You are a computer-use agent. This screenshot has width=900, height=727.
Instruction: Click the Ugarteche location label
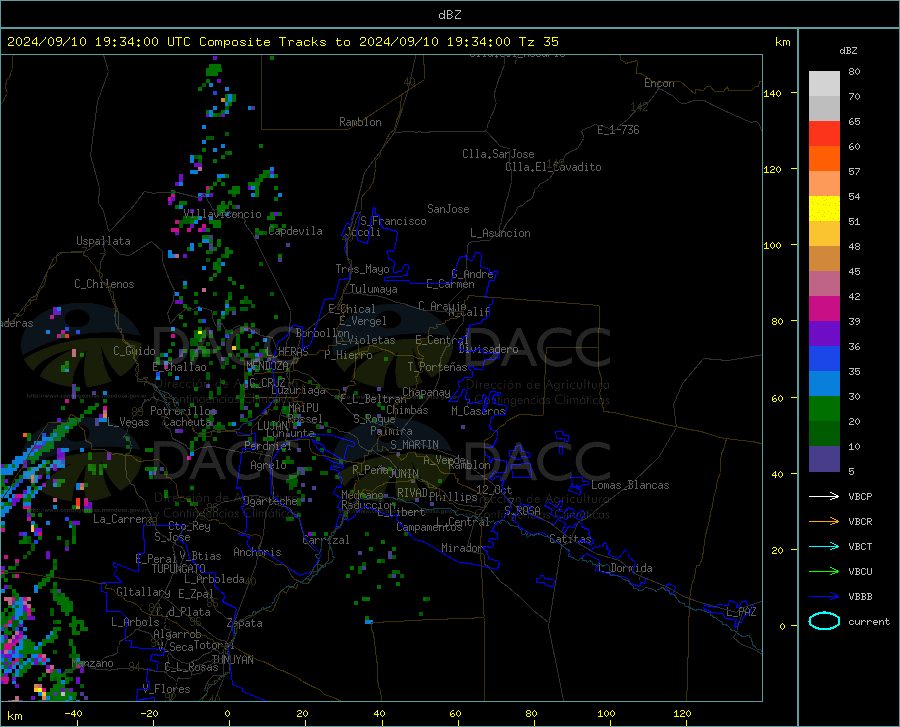pyautogui.click(x=270, y=501)
